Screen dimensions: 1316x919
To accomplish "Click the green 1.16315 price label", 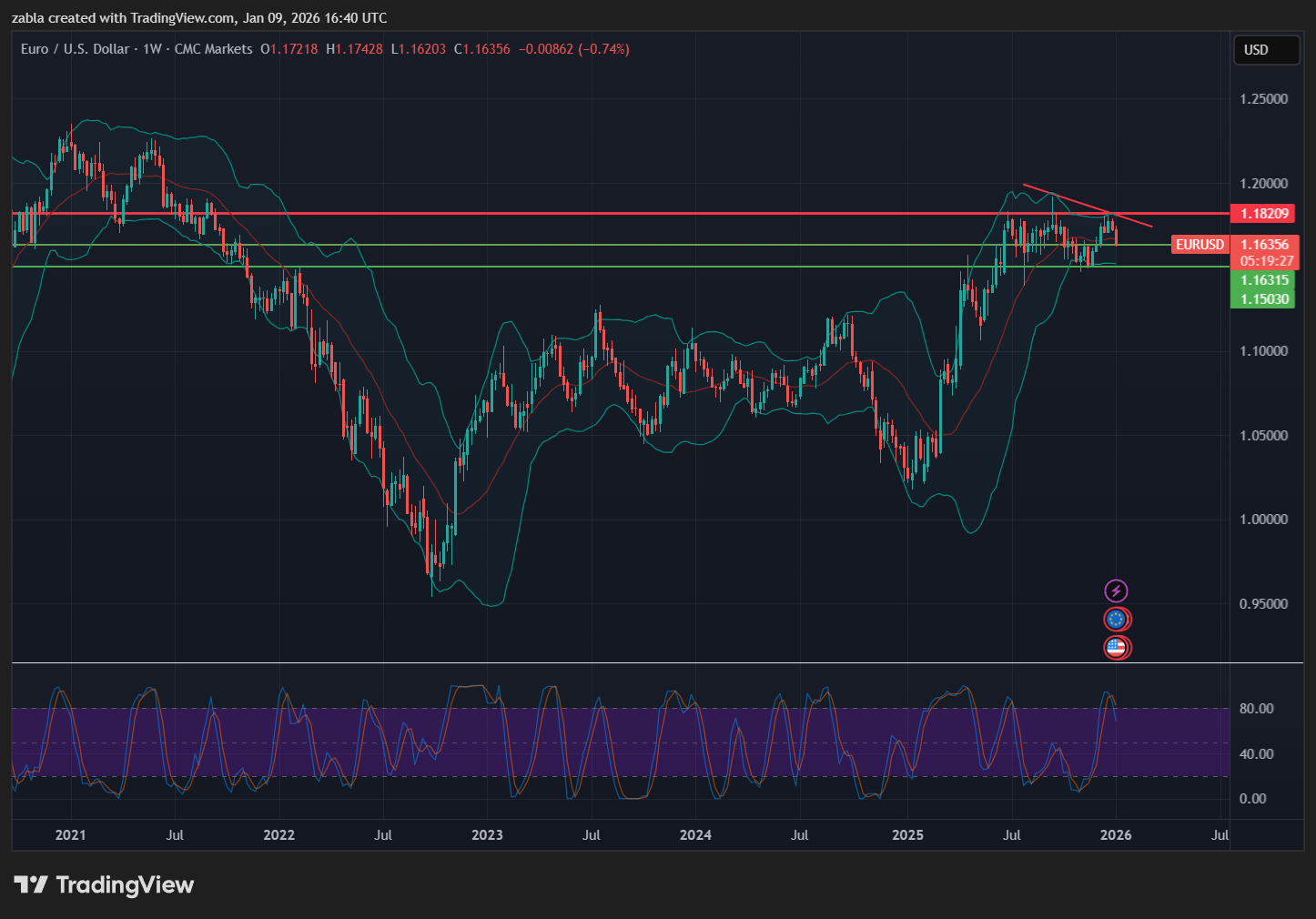I will (x=1263, y=280).
